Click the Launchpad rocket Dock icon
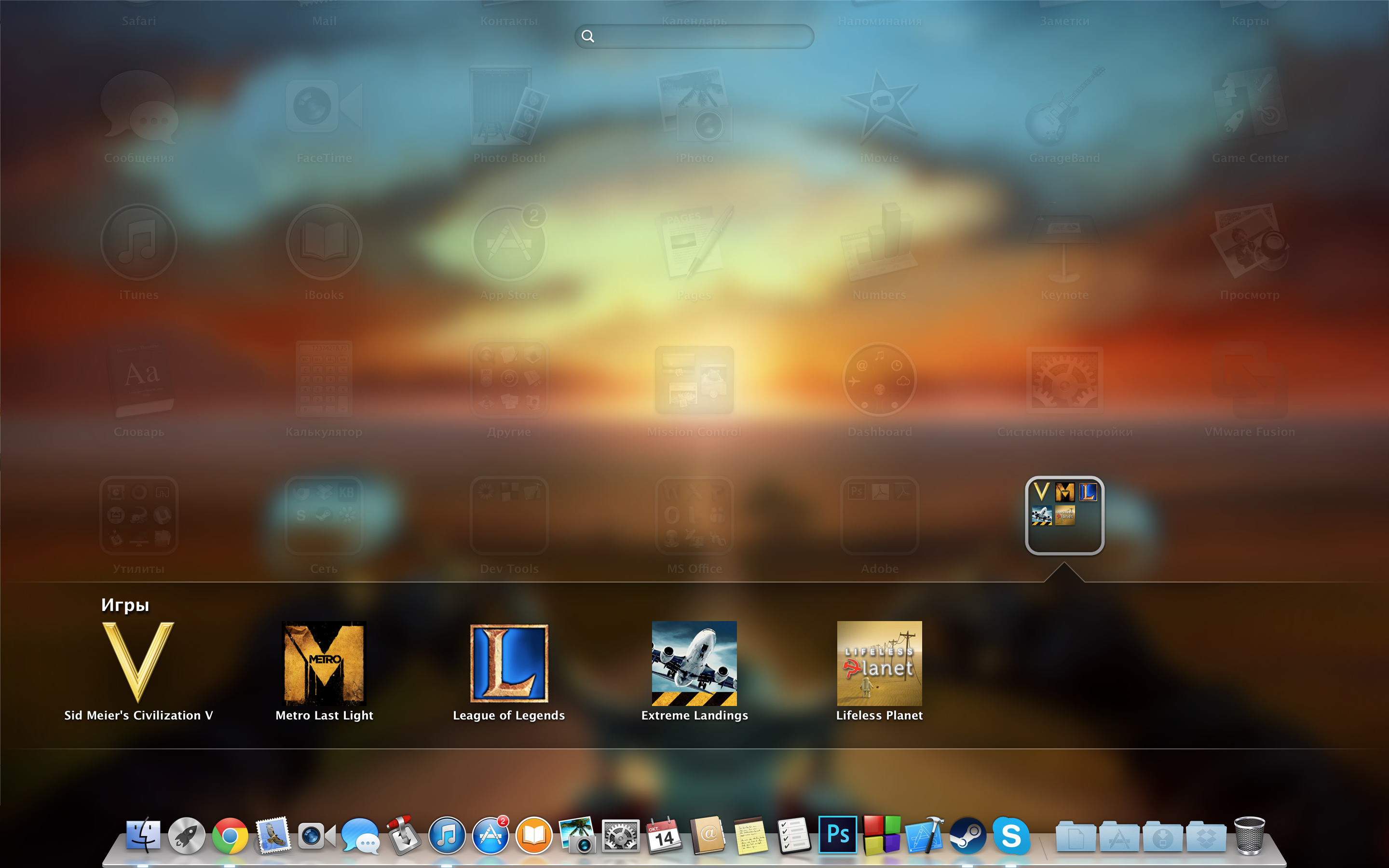This screenshot has height=868, width=1389. (x=187, y=835)
